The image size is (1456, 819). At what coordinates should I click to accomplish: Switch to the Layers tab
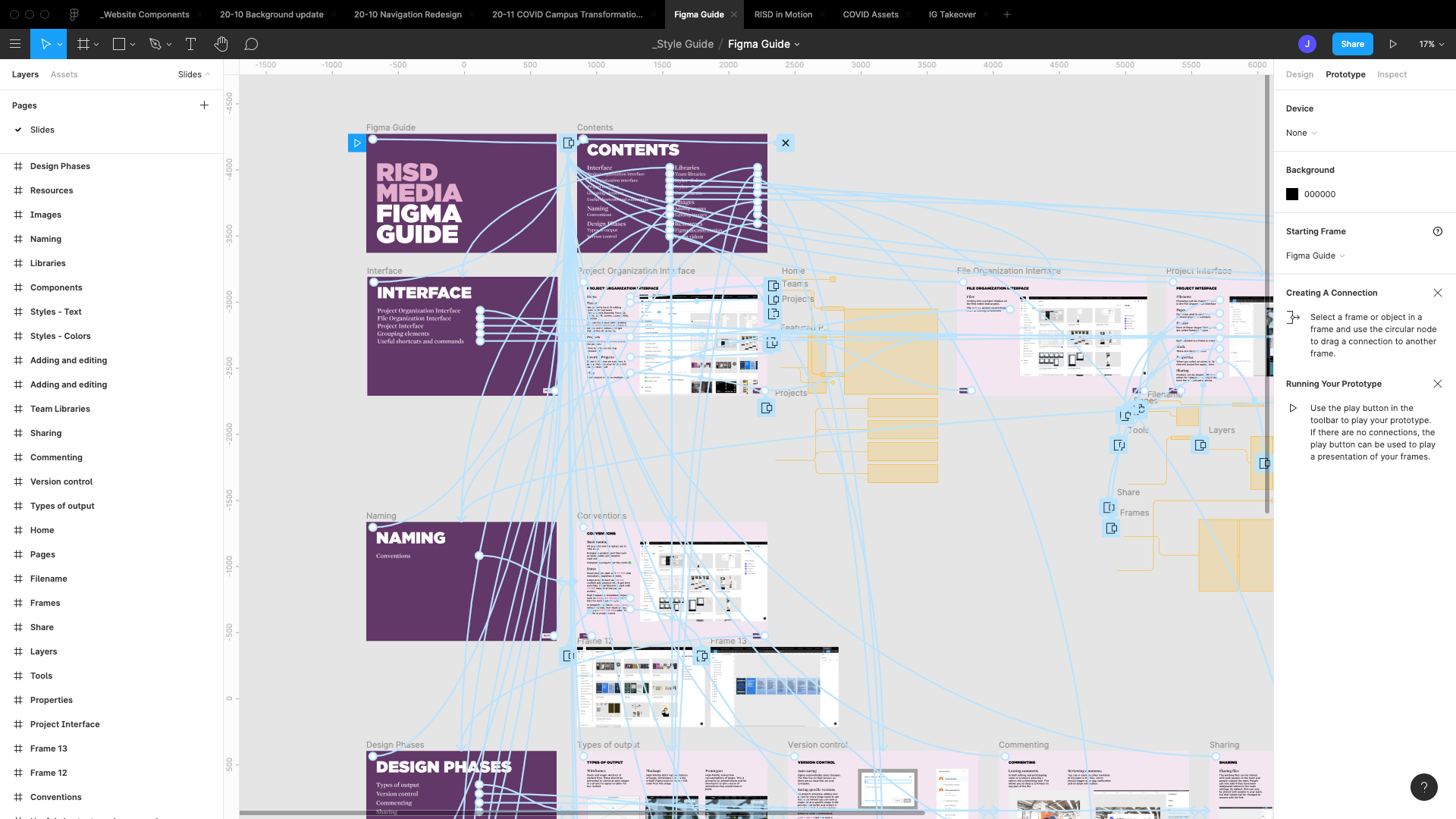(x=25, y=74)
